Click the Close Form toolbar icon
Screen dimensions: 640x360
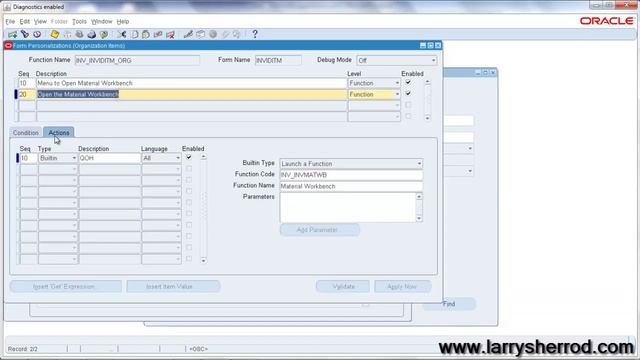pyautogui.click(x=104, y=34)
